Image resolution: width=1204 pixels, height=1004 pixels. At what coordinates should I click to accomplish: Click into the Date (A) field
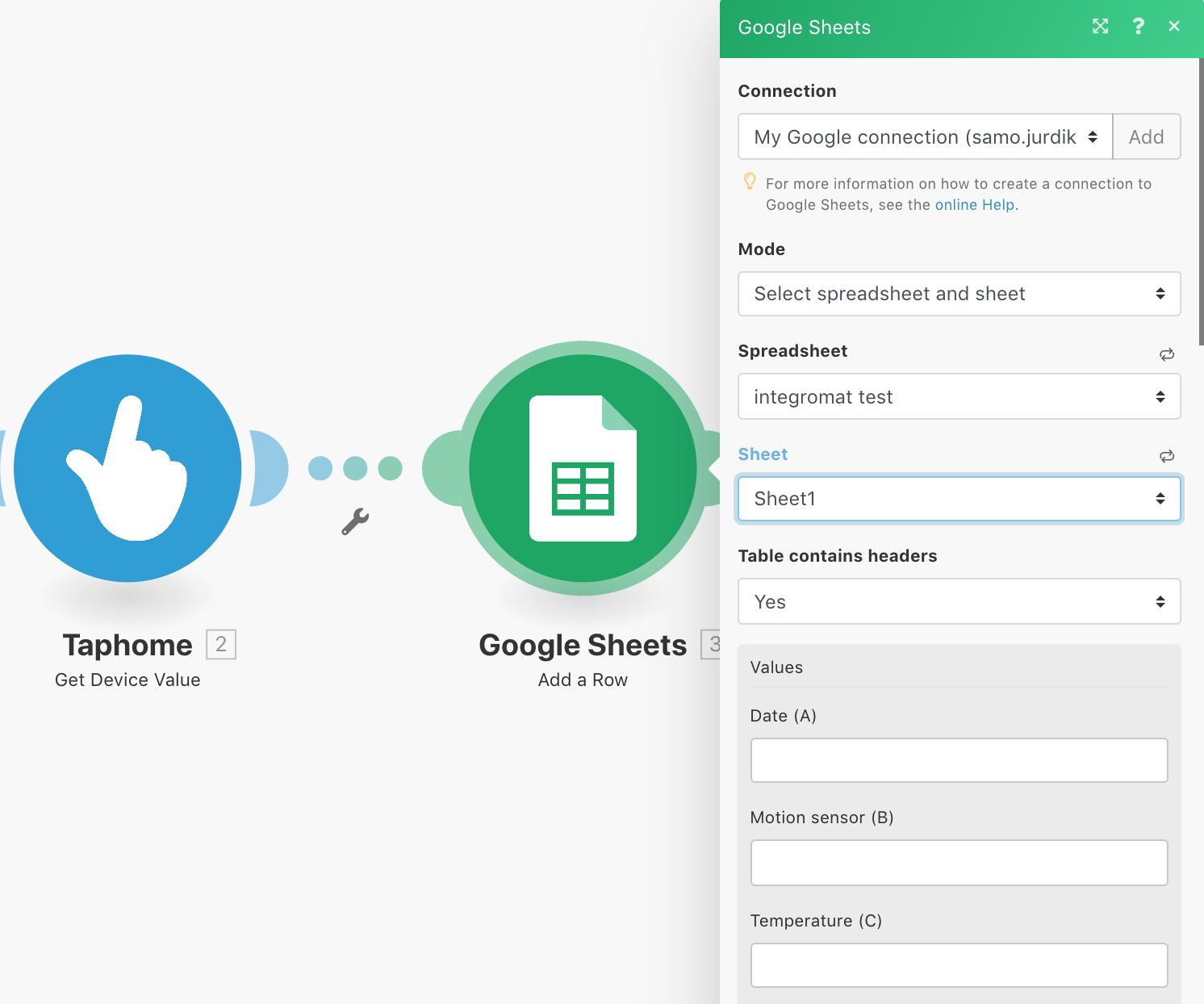(959, 760)
